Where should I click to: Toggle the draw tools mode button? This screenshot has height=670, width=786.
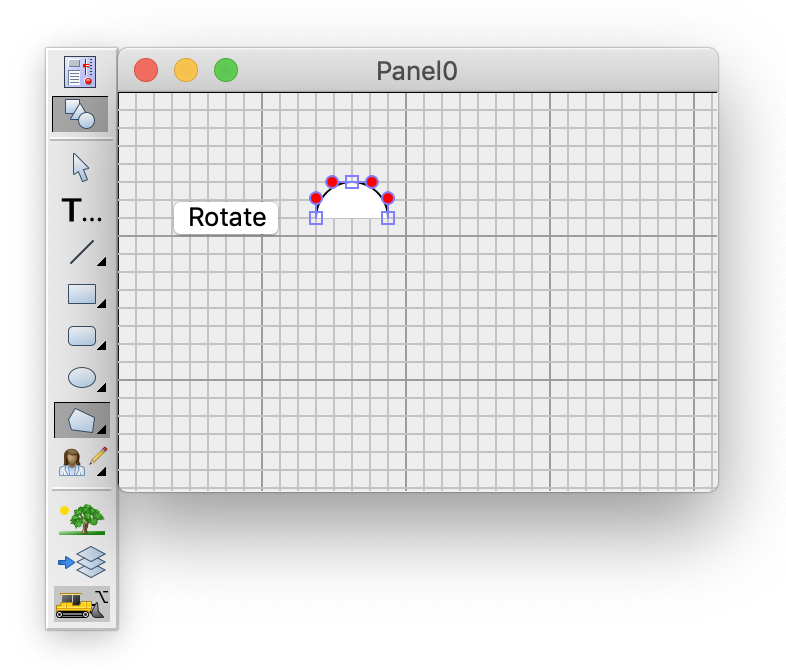pyautogui.click(x=80, y=115)
